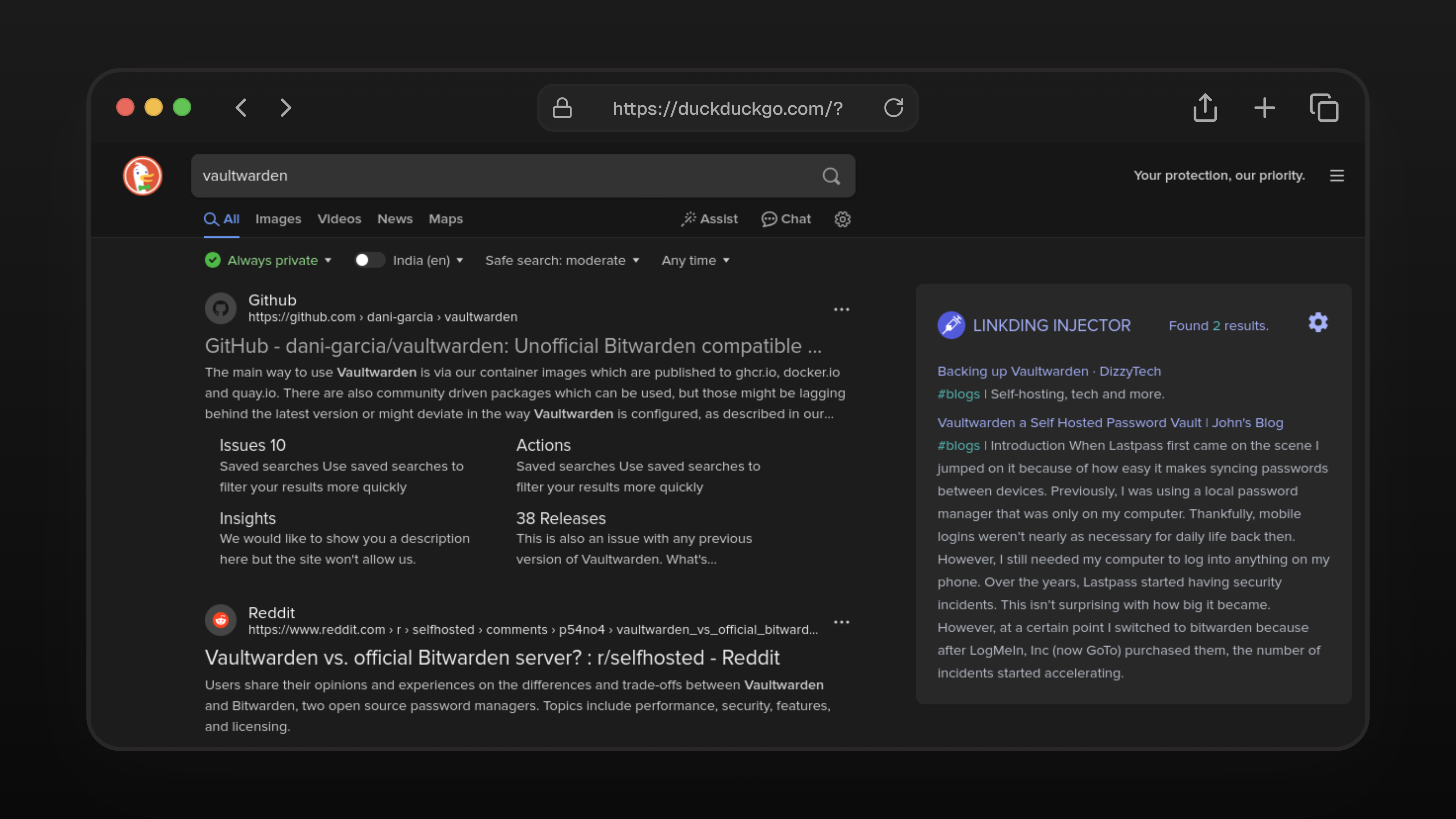Open the Safe search moderate dropdown
The image size is (1456, 819).
pos(562,260)
